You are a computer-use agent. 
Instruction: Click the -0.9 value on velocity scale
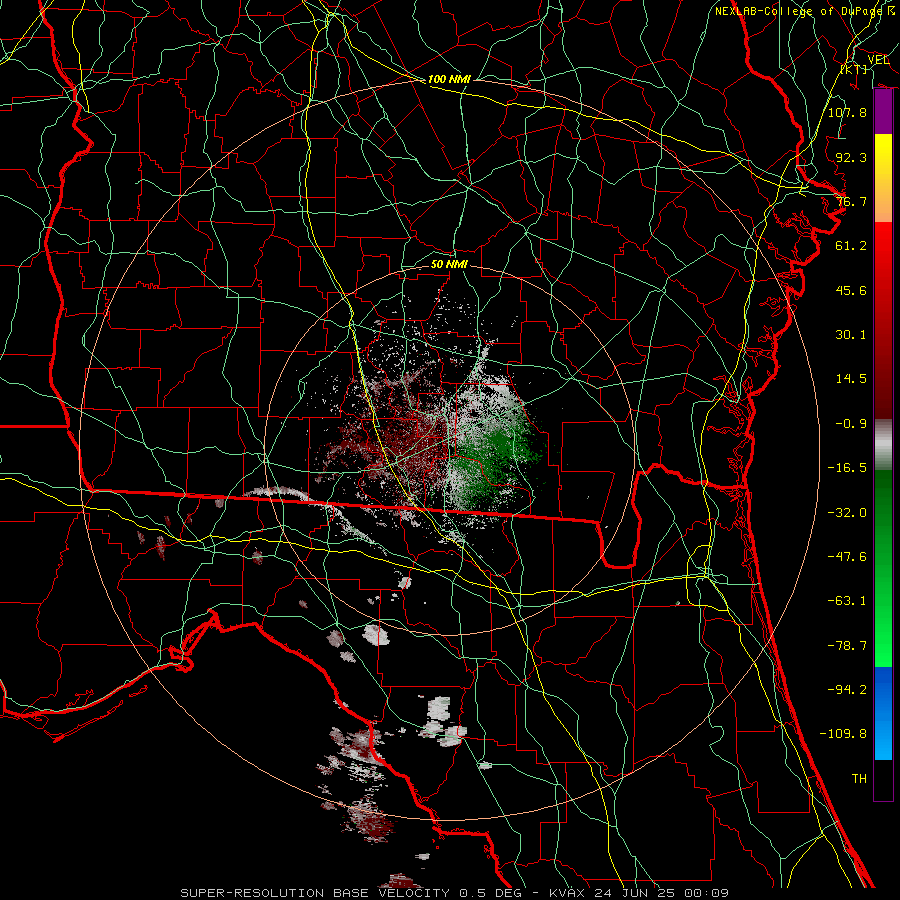[x=851, y=424]
